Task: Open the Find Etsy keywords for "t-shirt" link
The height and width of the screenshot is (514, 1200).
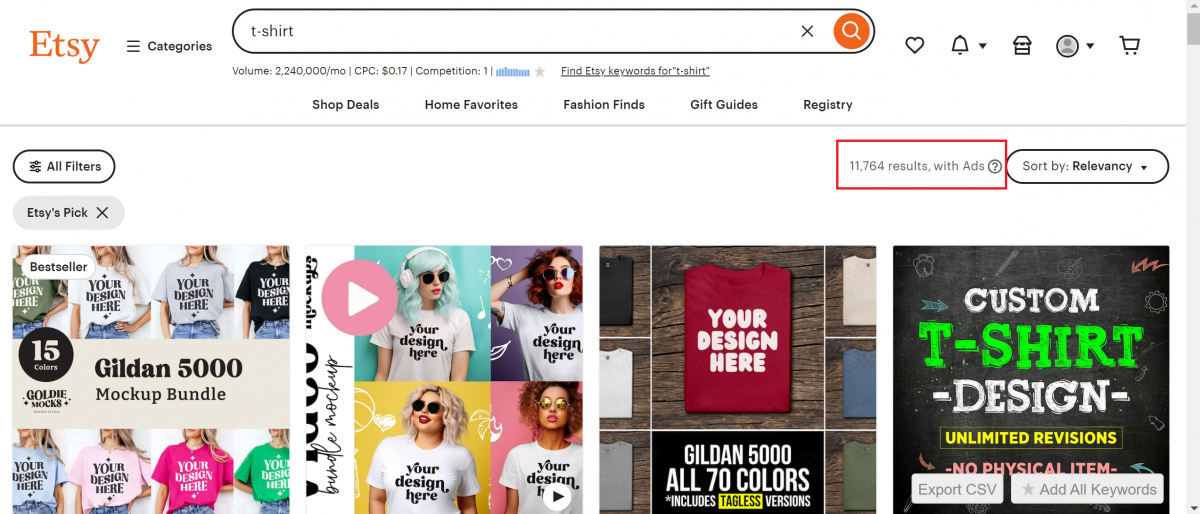Action: pos(635,71)
